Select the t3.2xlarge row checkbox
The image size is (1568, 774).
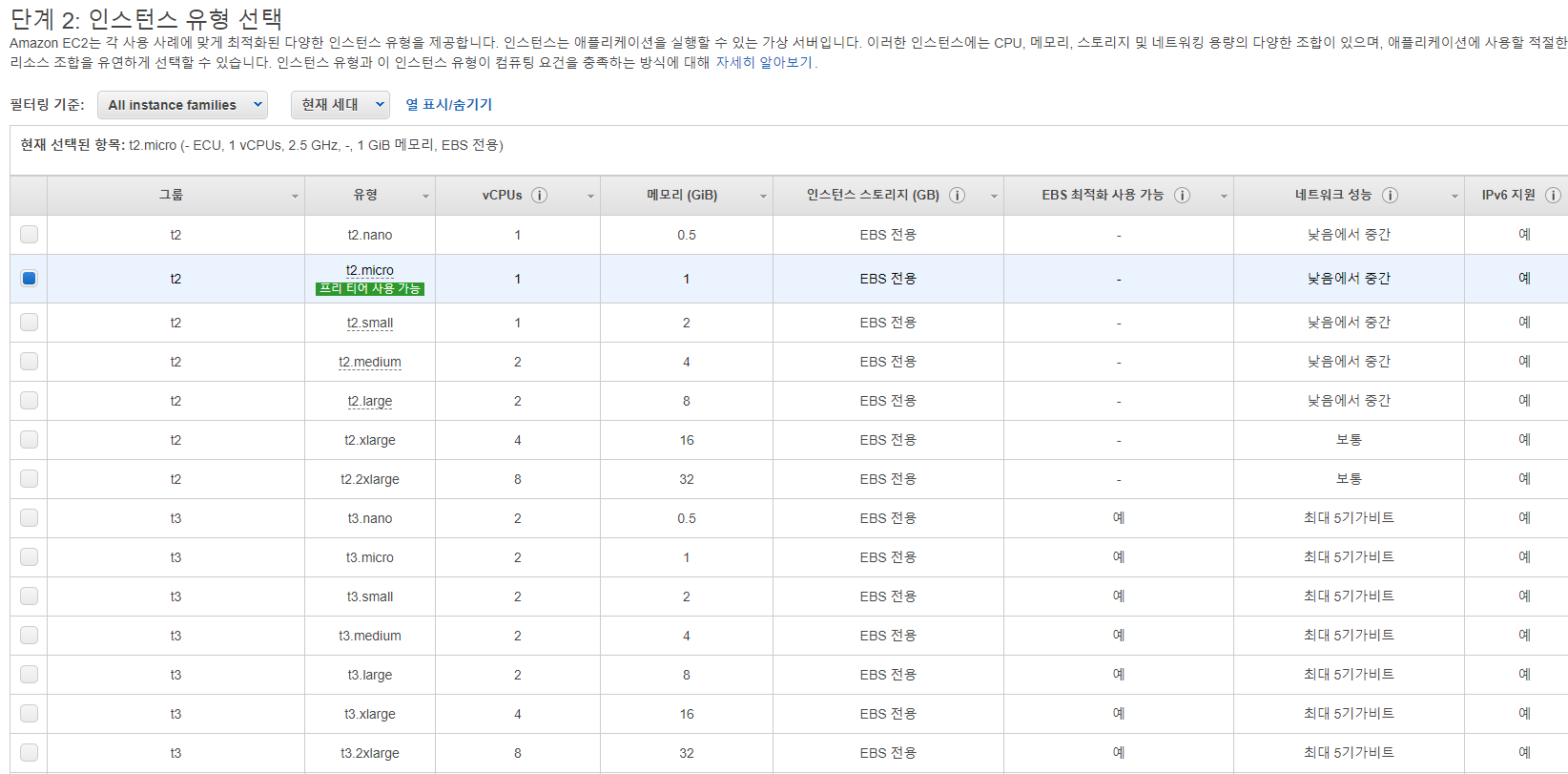pos(29,752)
